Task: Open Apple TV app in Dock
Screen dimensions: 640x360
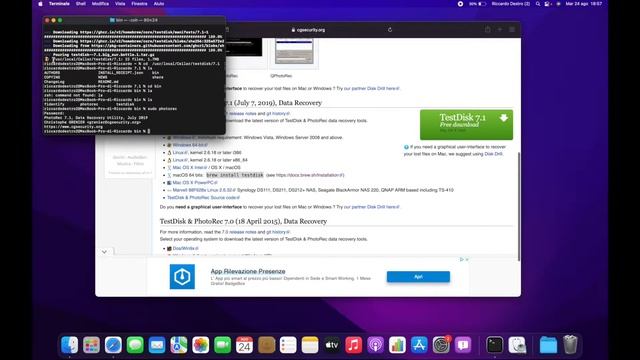Action: coord(332,345)
